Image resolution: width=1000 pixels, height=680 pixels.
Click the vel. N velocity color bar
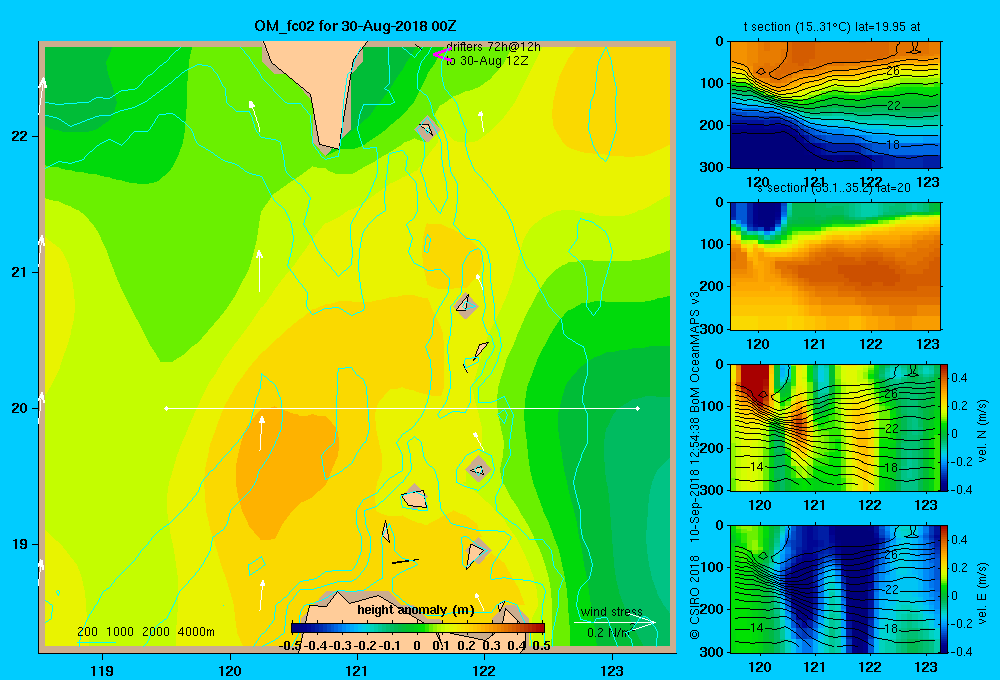pyautogui.click(x=945, y=427)
